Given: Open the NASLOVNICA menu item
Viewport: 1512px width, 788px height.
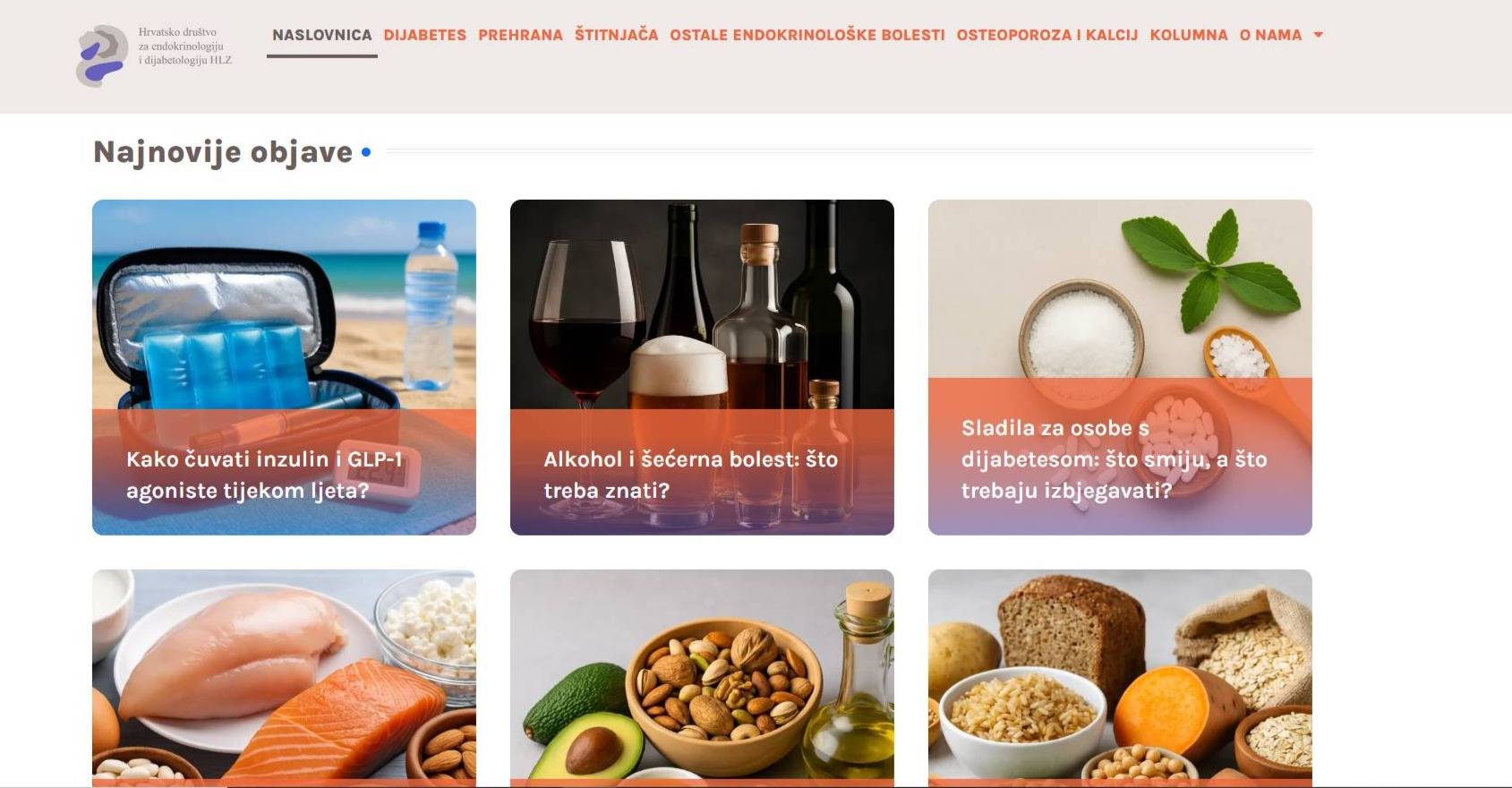Looking at the screenshot, I should tap(322, 35).
